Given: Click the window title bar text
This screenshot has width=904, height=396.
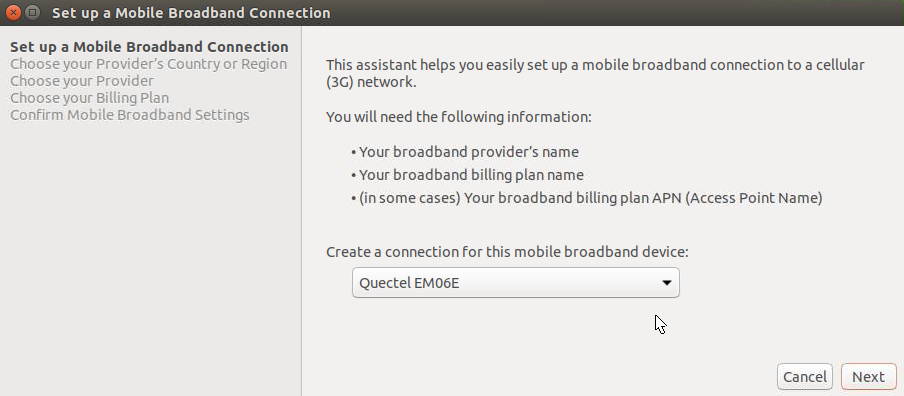Looking at the screenshot, I should [x=191, y=13].
